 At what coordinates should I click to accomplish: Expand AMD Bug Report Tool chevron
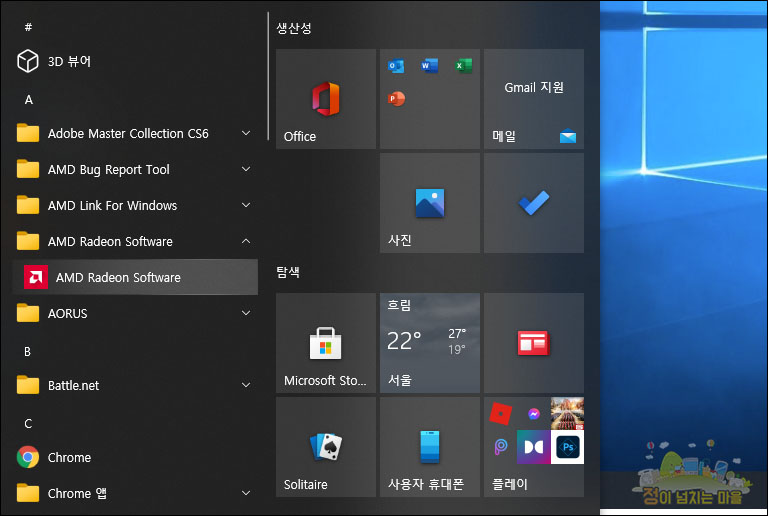(x=246, y=169)
